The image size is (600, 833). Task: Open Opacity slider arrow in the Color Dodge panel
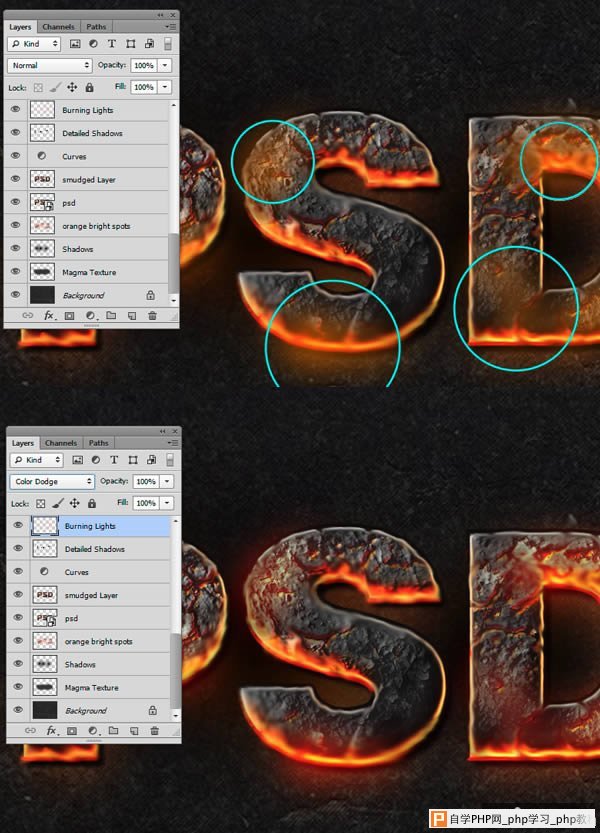(167, 481)
